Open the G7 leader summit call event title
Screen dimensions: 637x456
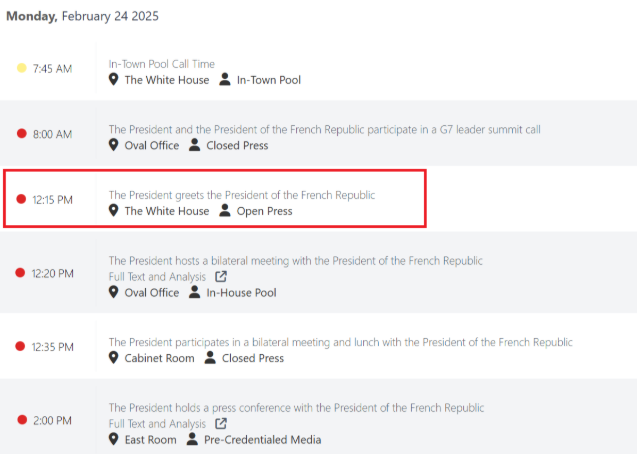coord(324,130)
